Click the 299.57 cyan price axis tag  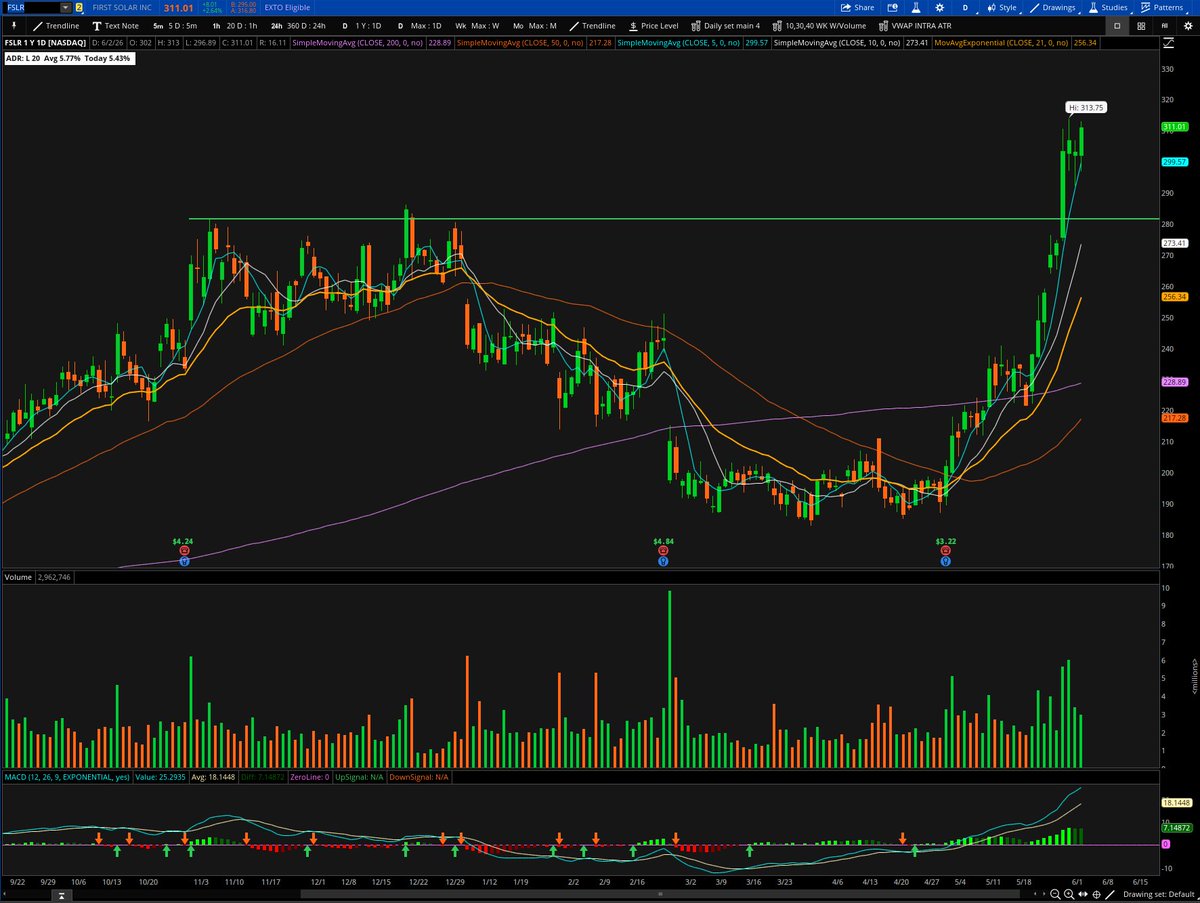[1174, 162]
